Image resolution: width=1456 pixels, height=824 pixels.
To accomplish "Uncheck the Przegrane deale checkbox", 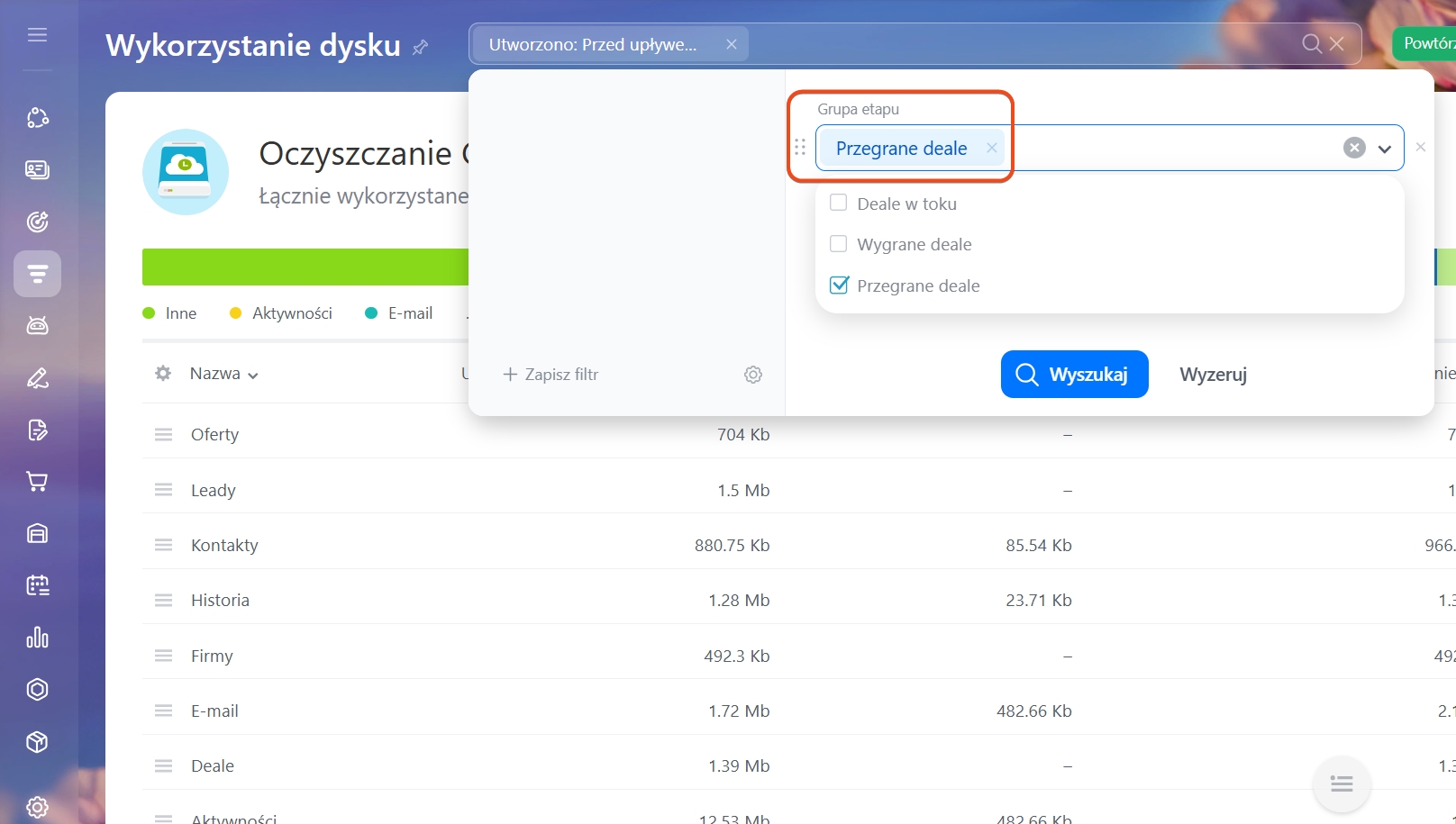I will coord(839,285).
